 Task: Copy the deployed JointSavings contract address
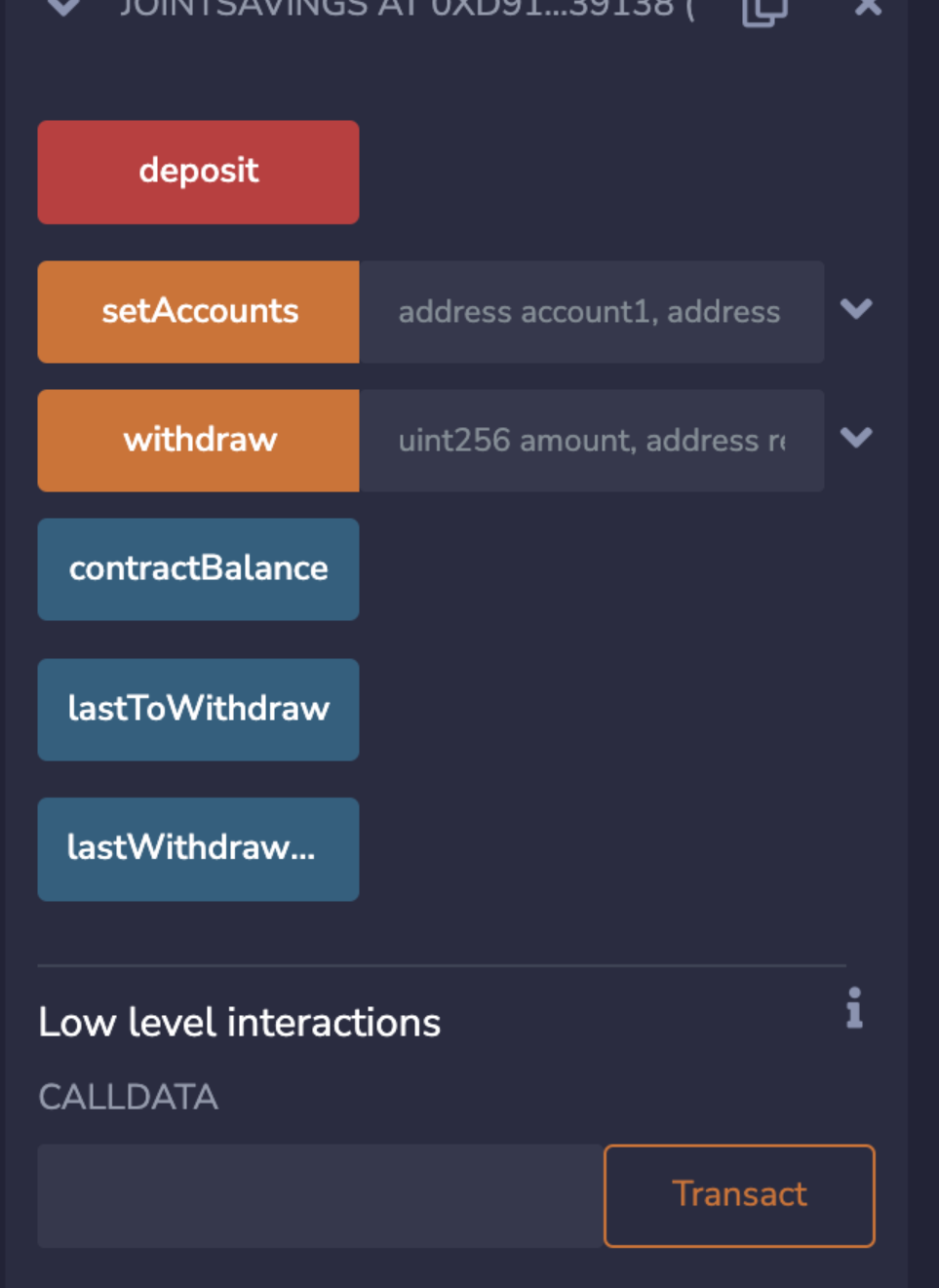(x=764, y=12)
